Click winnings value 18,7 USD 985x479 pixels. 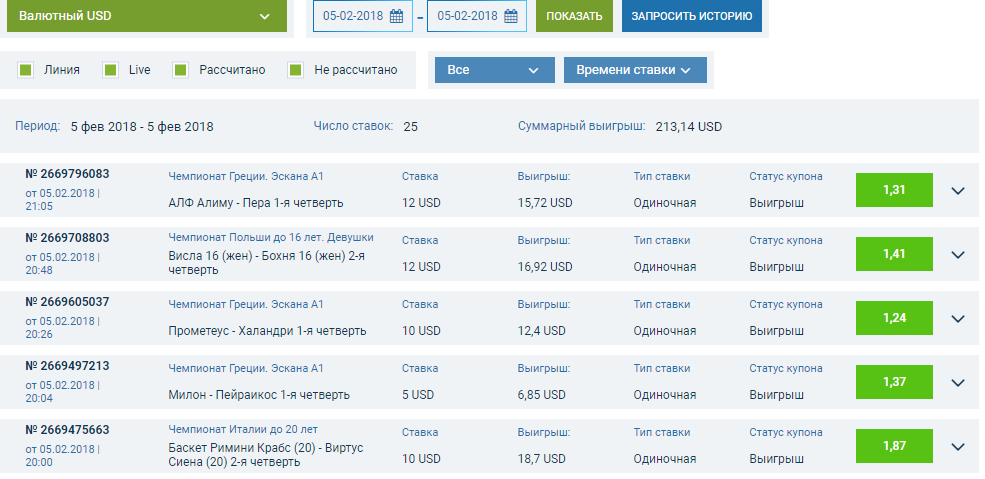(541, 459)
